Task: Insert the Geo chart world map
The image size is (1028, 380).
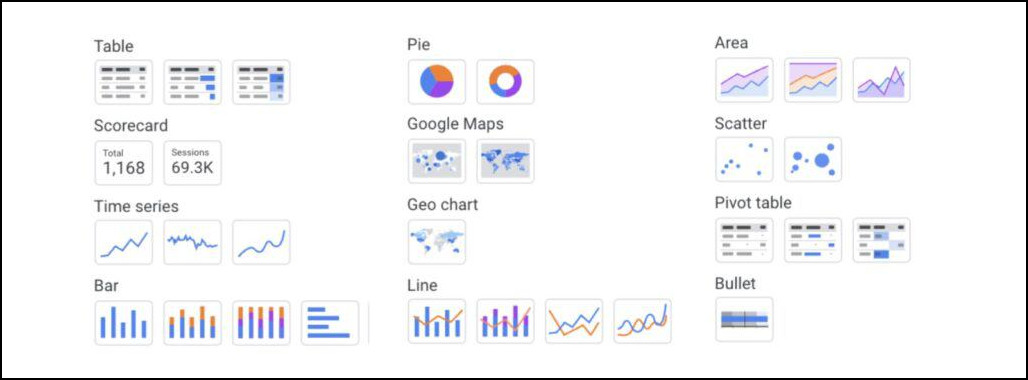Action: tap(437, 242)
